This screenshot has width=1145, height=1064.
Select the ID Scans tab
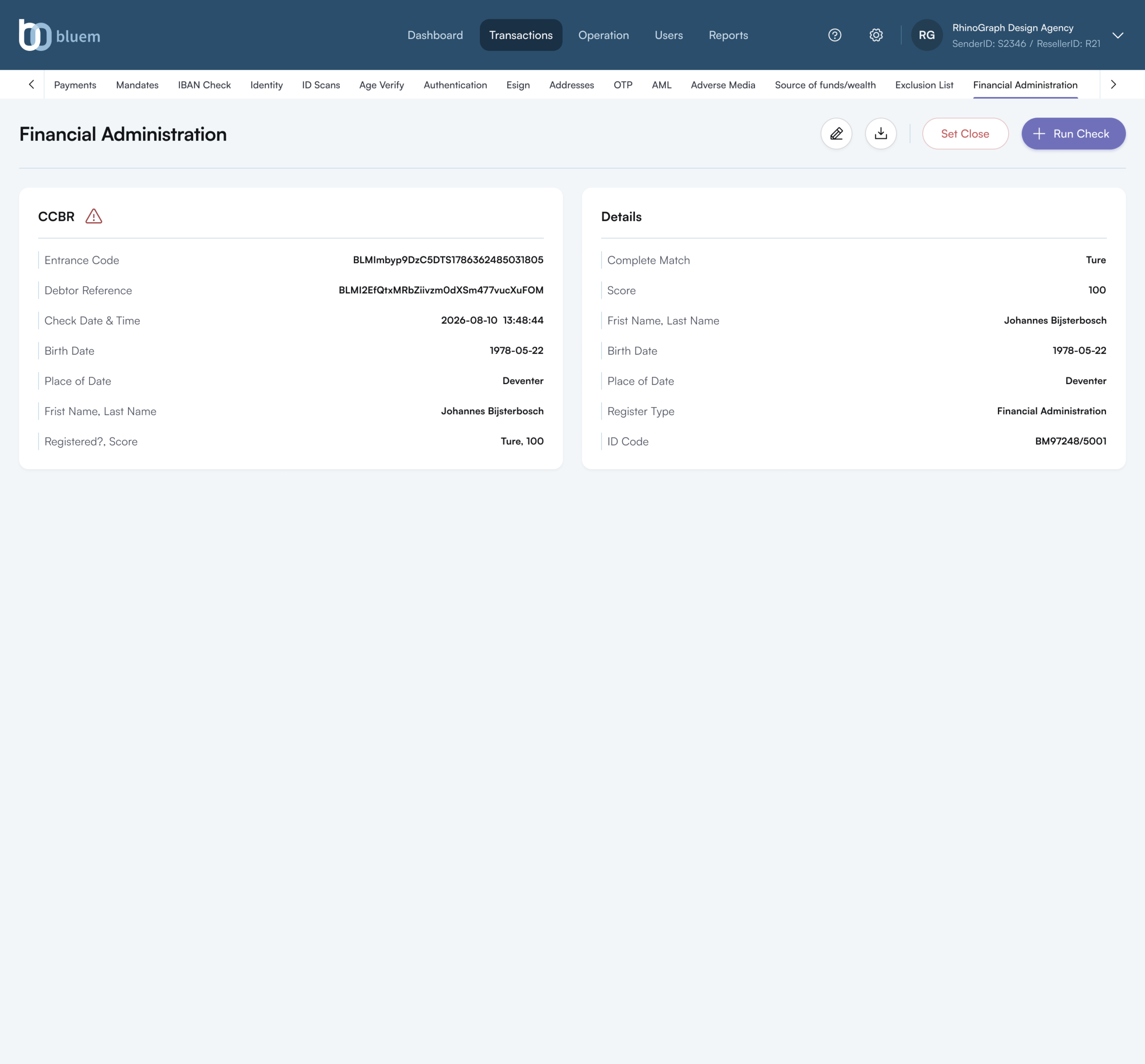[321, 85]
